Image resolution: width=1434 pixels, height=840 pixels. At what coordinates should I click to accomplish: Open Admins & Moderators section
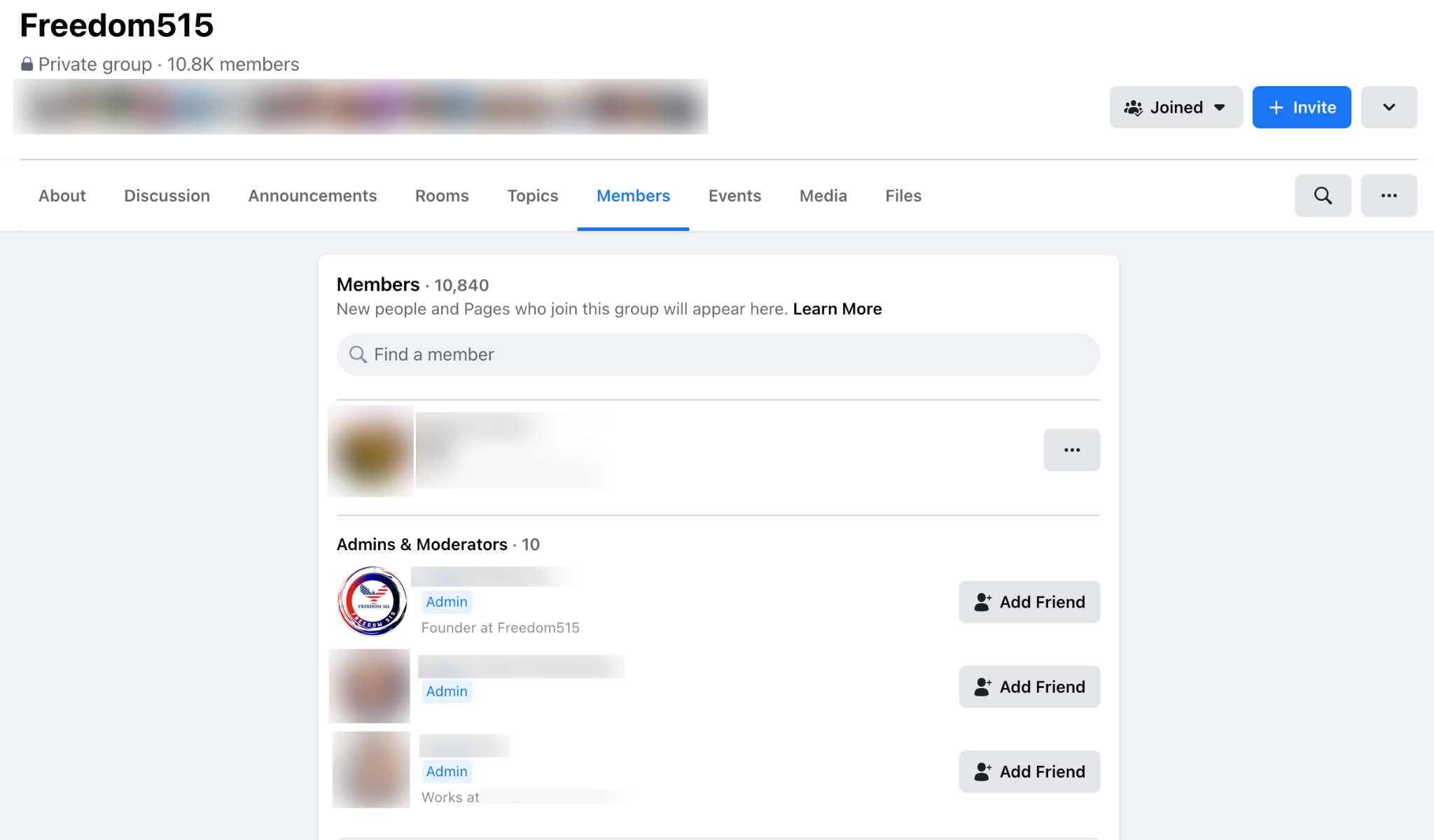click(422, 544)
